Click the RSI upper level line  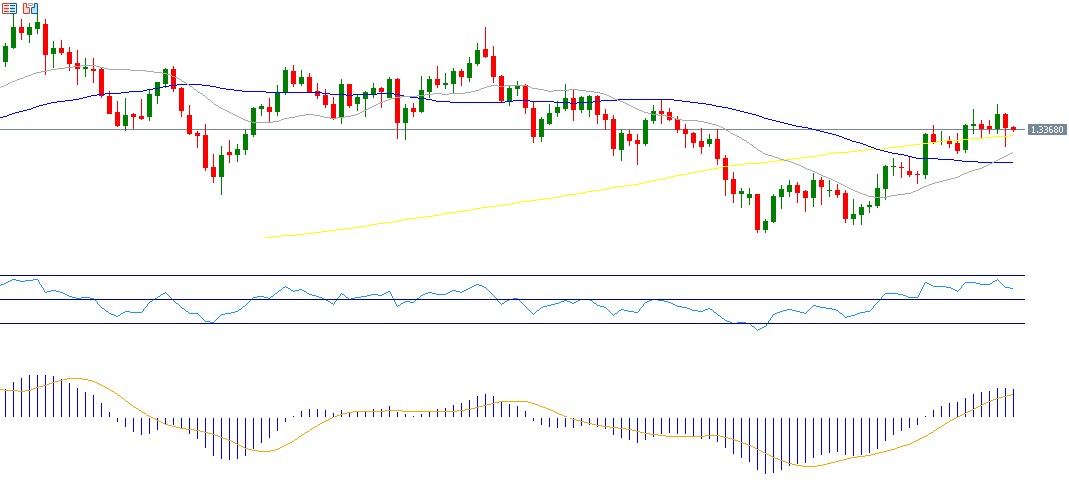pos(500,275)
